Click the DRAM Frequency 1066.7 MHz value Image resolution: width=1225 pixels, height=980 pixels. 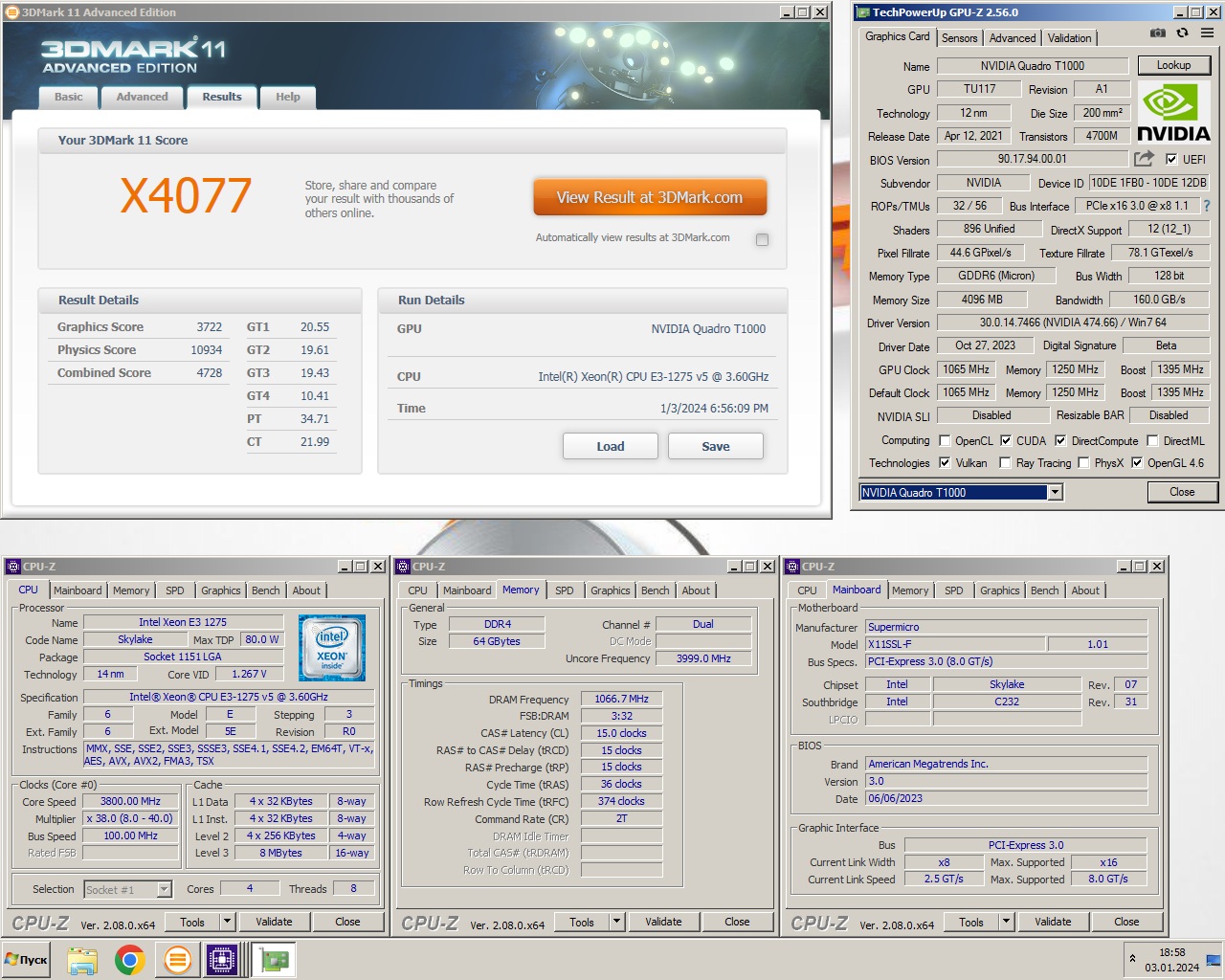621,699
